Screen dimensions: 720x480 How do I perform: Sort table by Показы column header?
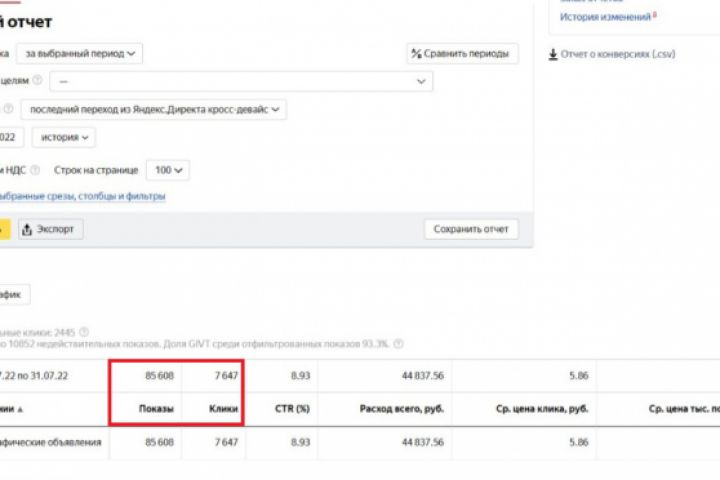tap(158, 409)
